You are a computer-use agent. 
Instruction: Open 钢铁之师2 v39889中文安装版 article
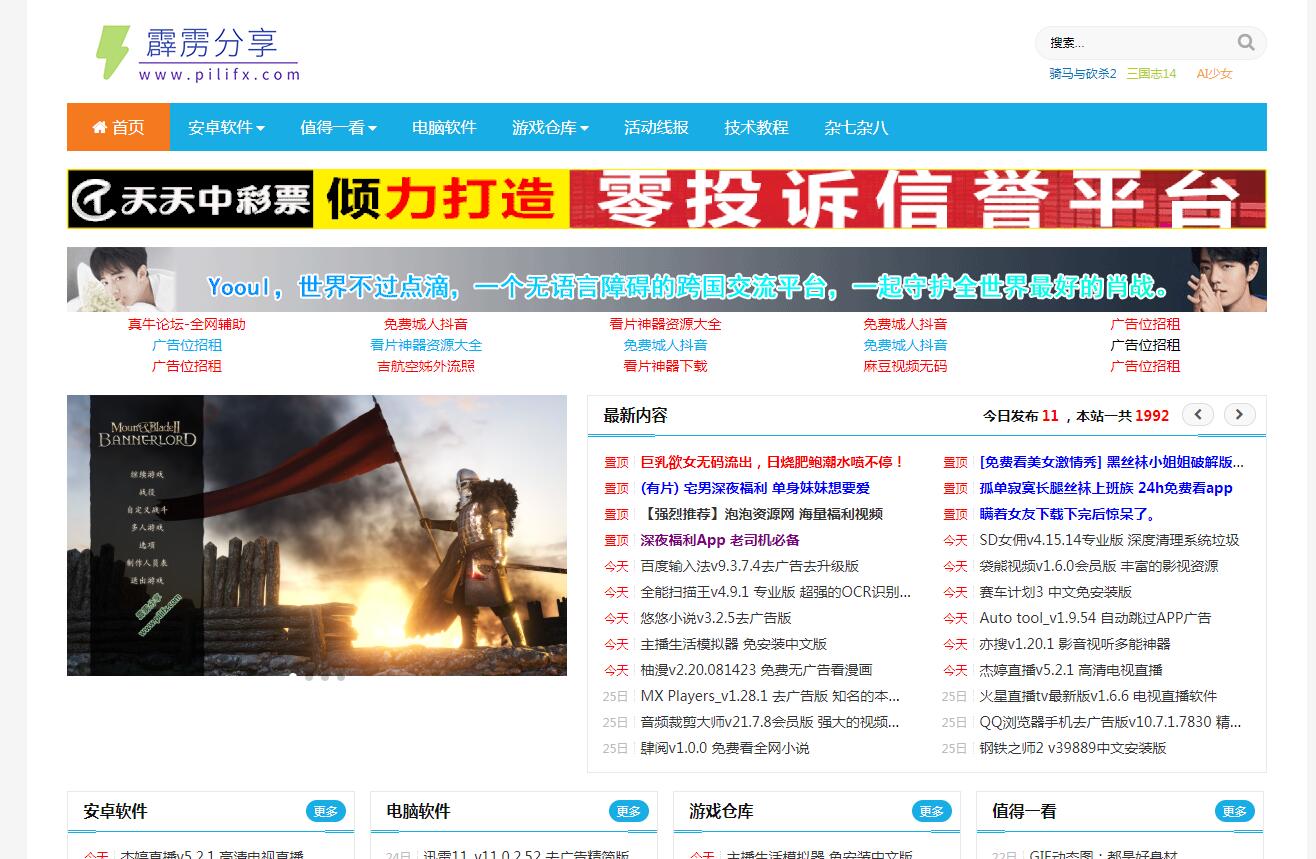(1073, 748)
